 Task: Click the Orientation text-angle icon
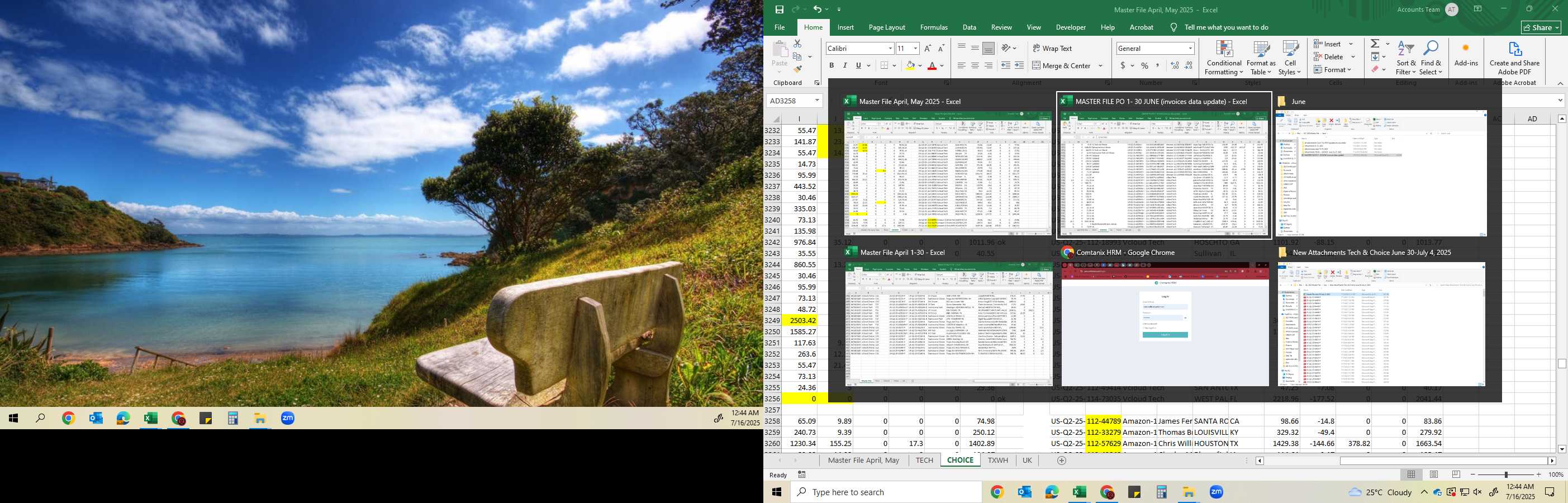(x=1006, y=48)
